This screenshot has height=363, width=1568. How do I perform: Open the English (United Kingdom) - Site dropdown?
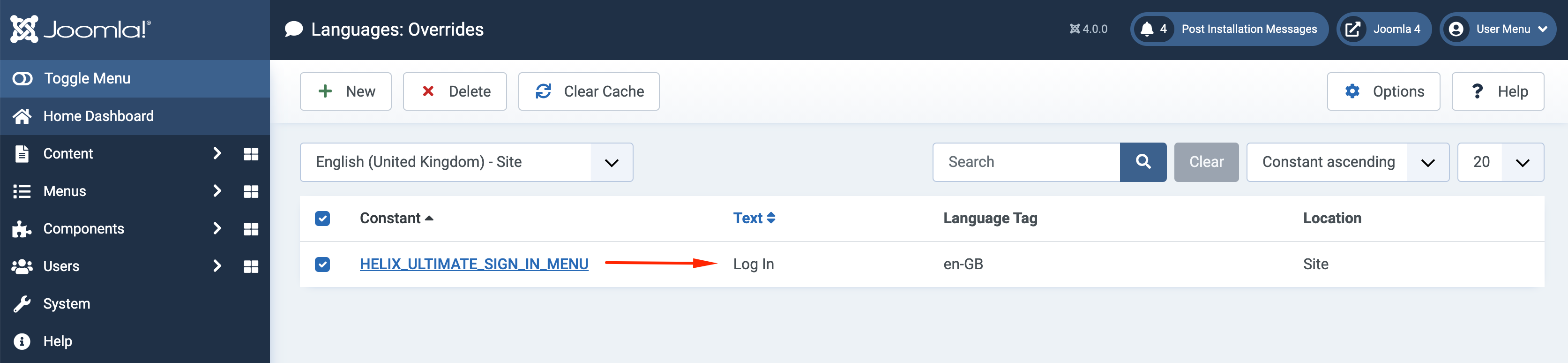pyautogui.click(x=466, y=162)
